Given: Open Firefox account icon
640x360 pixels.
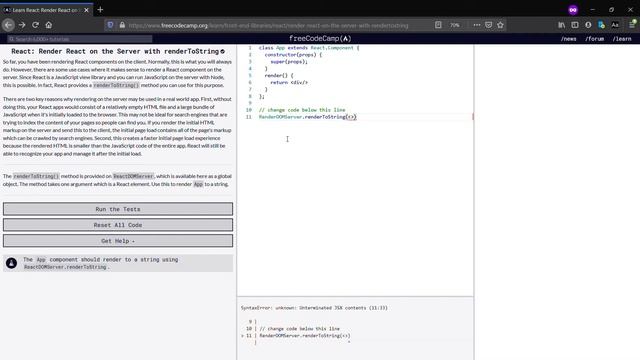Looking at the screenshot, I should point(588,25).
